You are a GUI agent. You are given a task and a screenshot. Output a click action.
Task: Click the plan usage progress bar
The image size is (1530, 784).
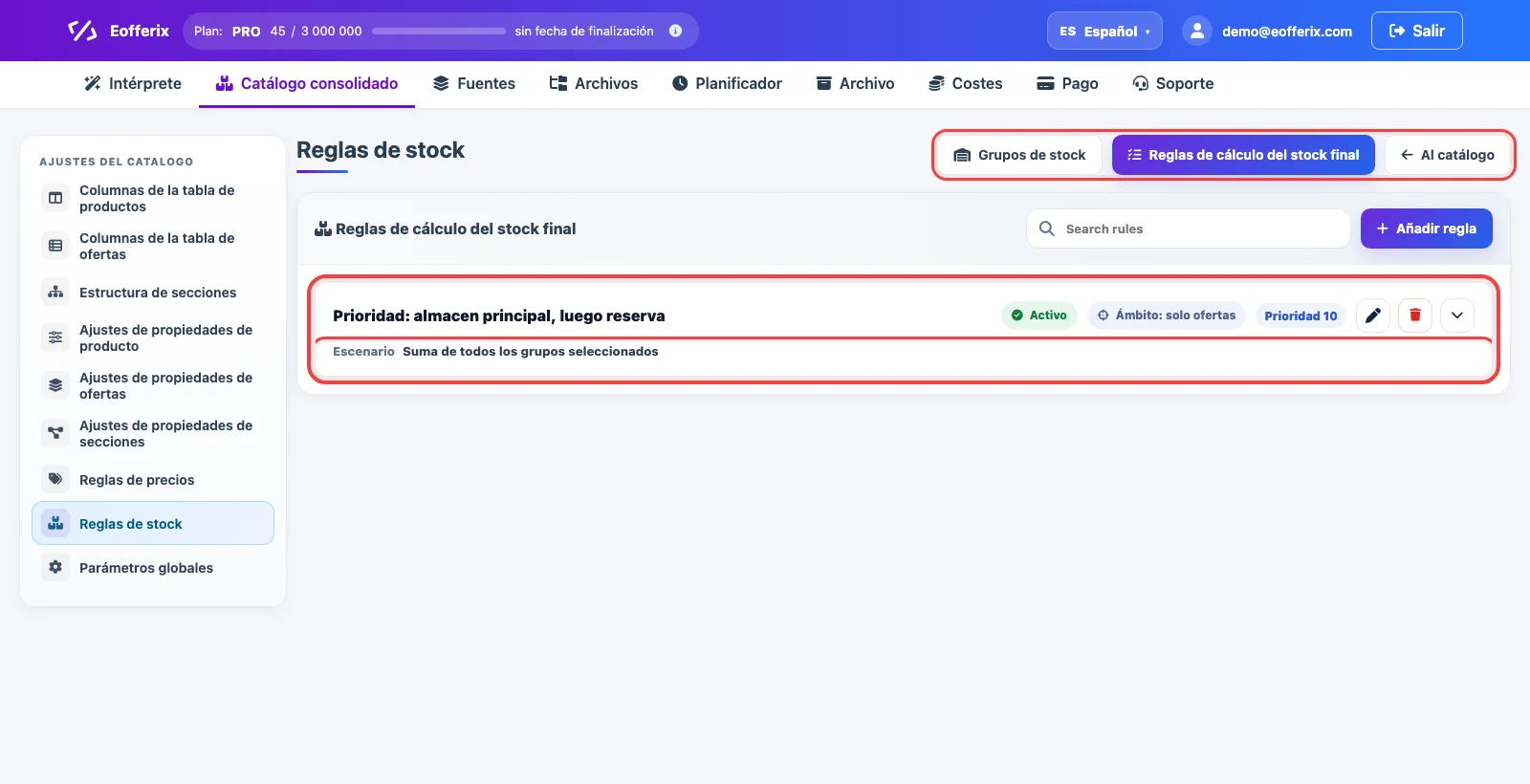point(439,31)
